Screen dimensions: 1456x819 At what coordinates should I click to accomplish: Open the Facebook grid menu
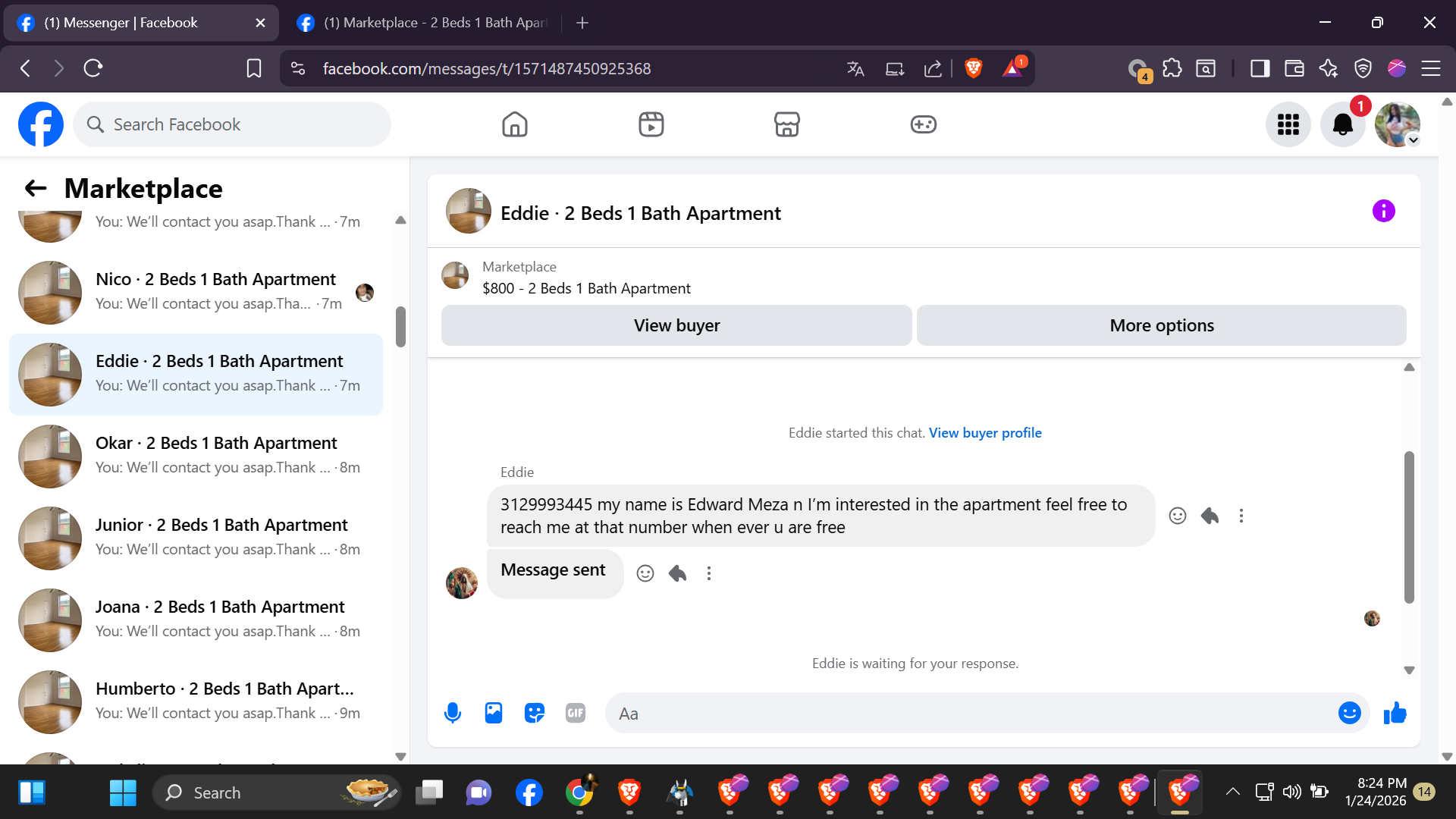1288,124
